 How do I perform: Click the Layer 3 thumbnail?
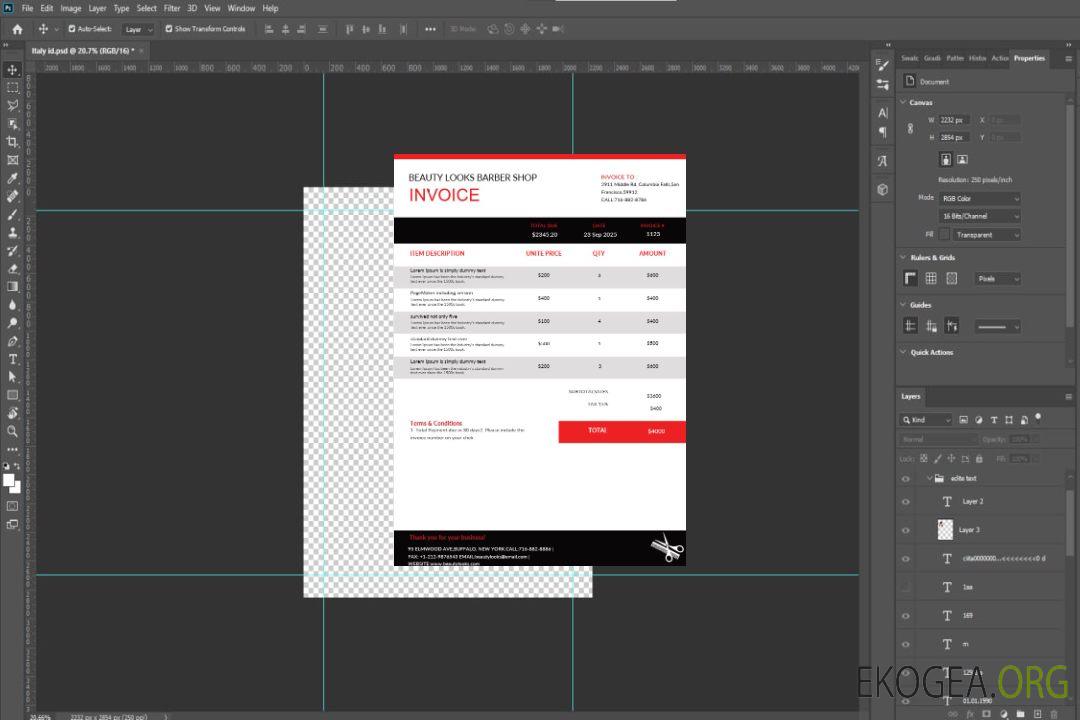point(946,530)
